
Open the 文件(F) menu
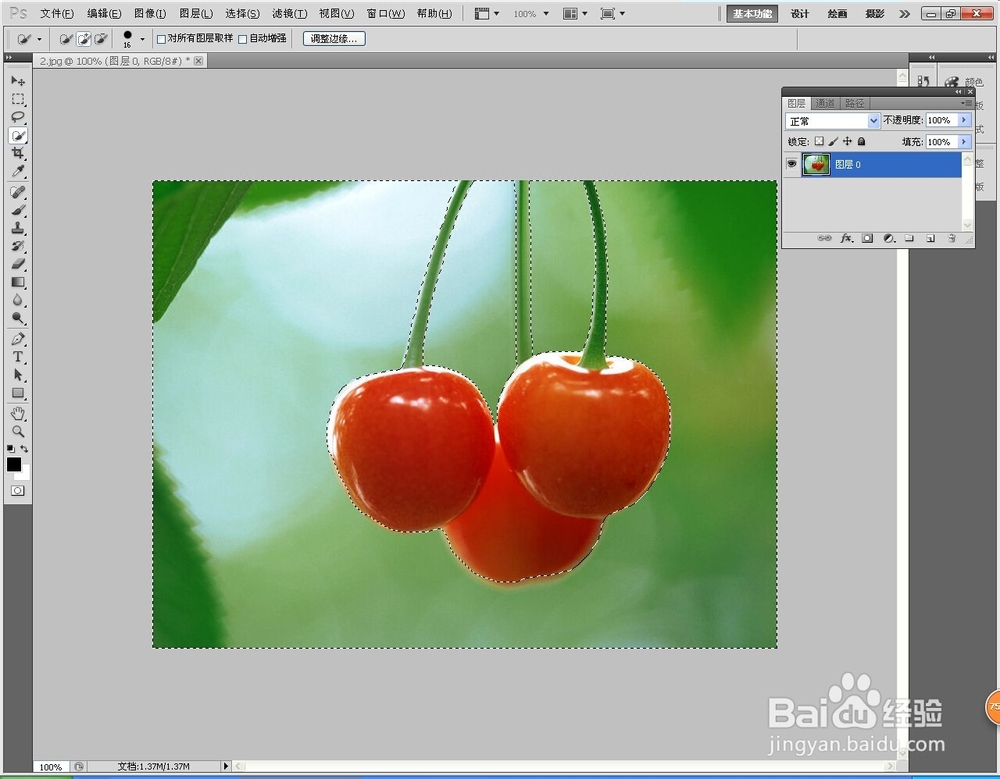[x=57, y=13]
